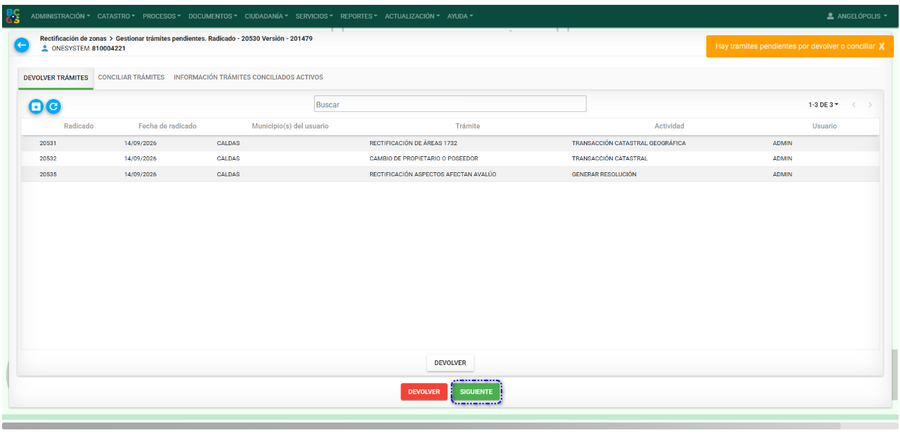The width and height of the screenshot is (900, 437).
Task: Click the blue export icon beside refresh
Action: coord(36,106)
